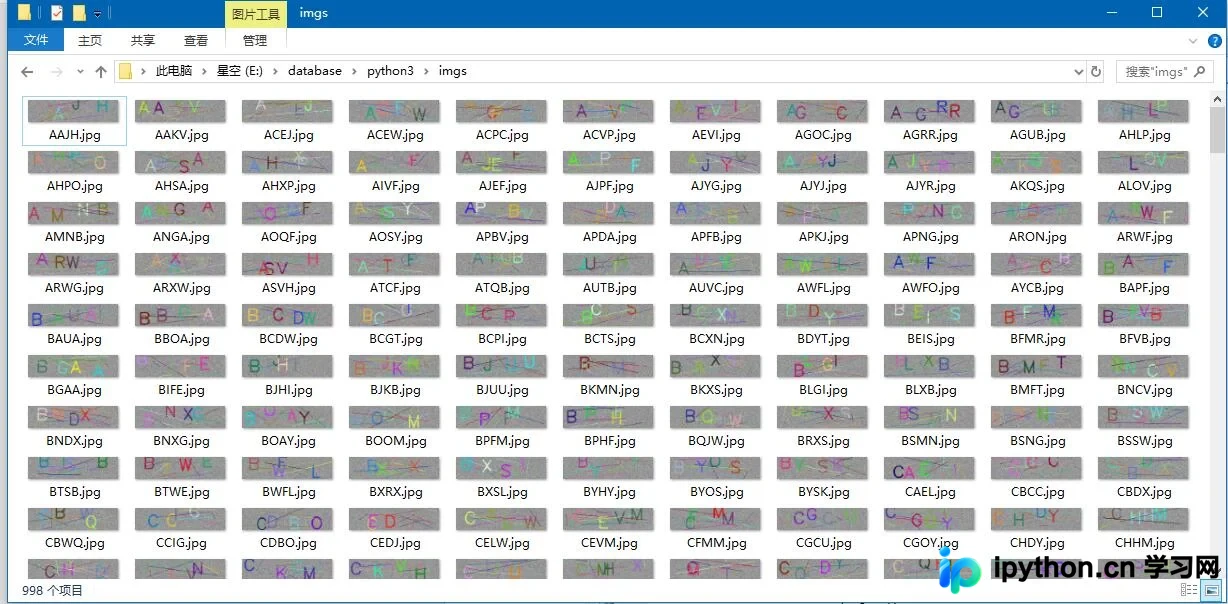1228x604 pixels.
Task: Click the CBWQ.jpg file name
Action: coord(74,543)
